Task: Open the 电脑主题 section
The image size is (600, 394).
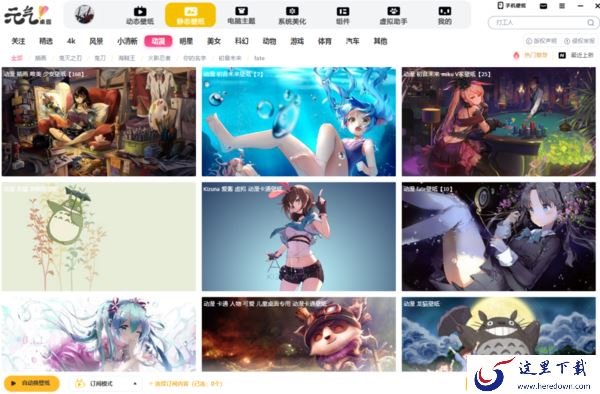Action: (241, 15)
